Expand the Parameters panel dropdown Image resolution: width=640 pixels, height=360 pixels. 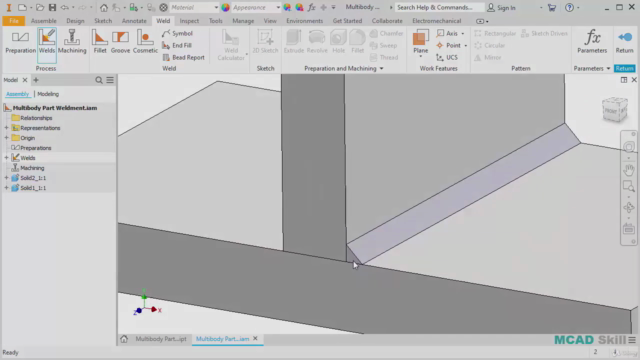click(608, 69)
